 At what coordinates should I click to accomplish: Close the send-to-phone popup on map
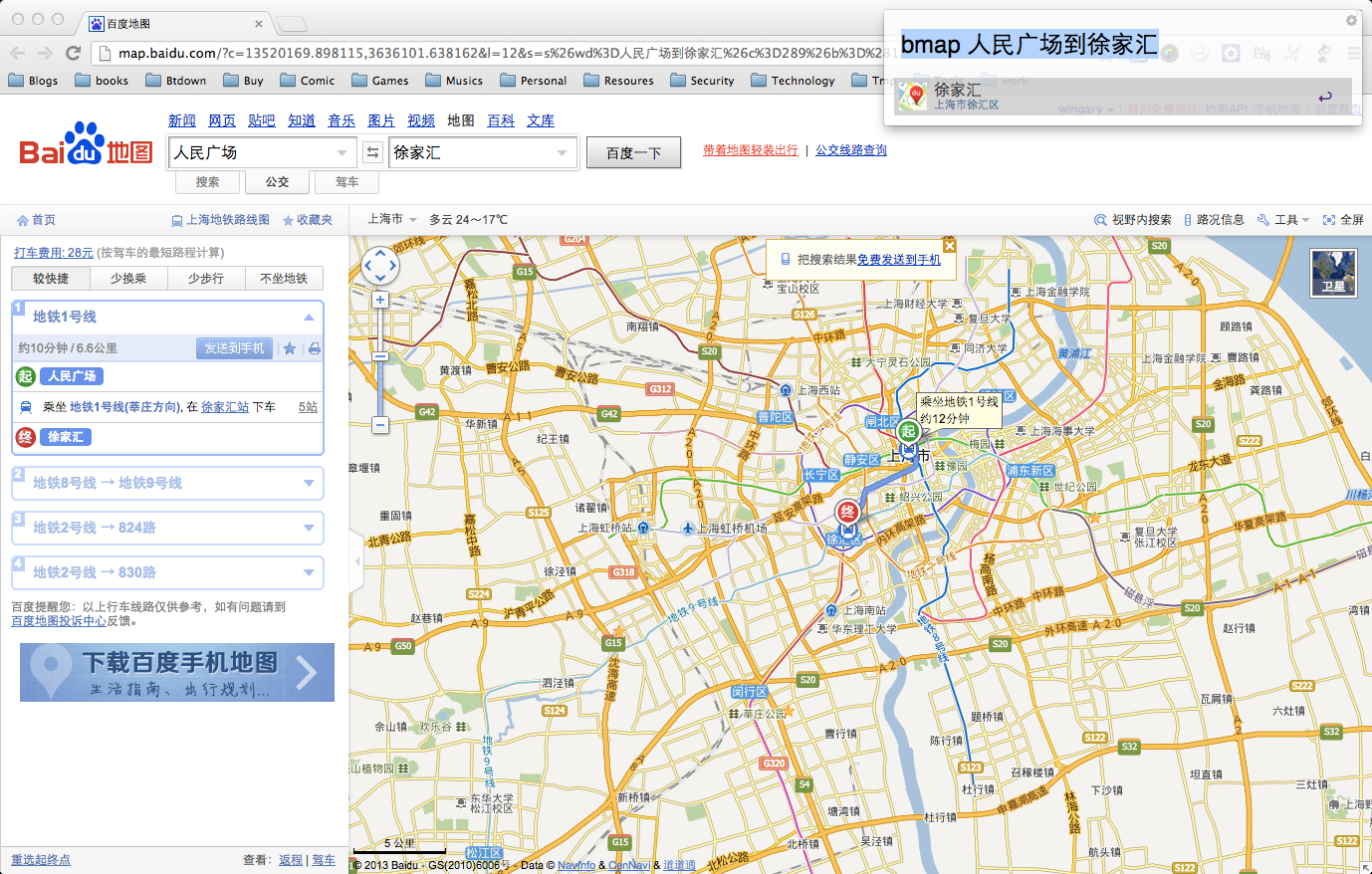949,246
